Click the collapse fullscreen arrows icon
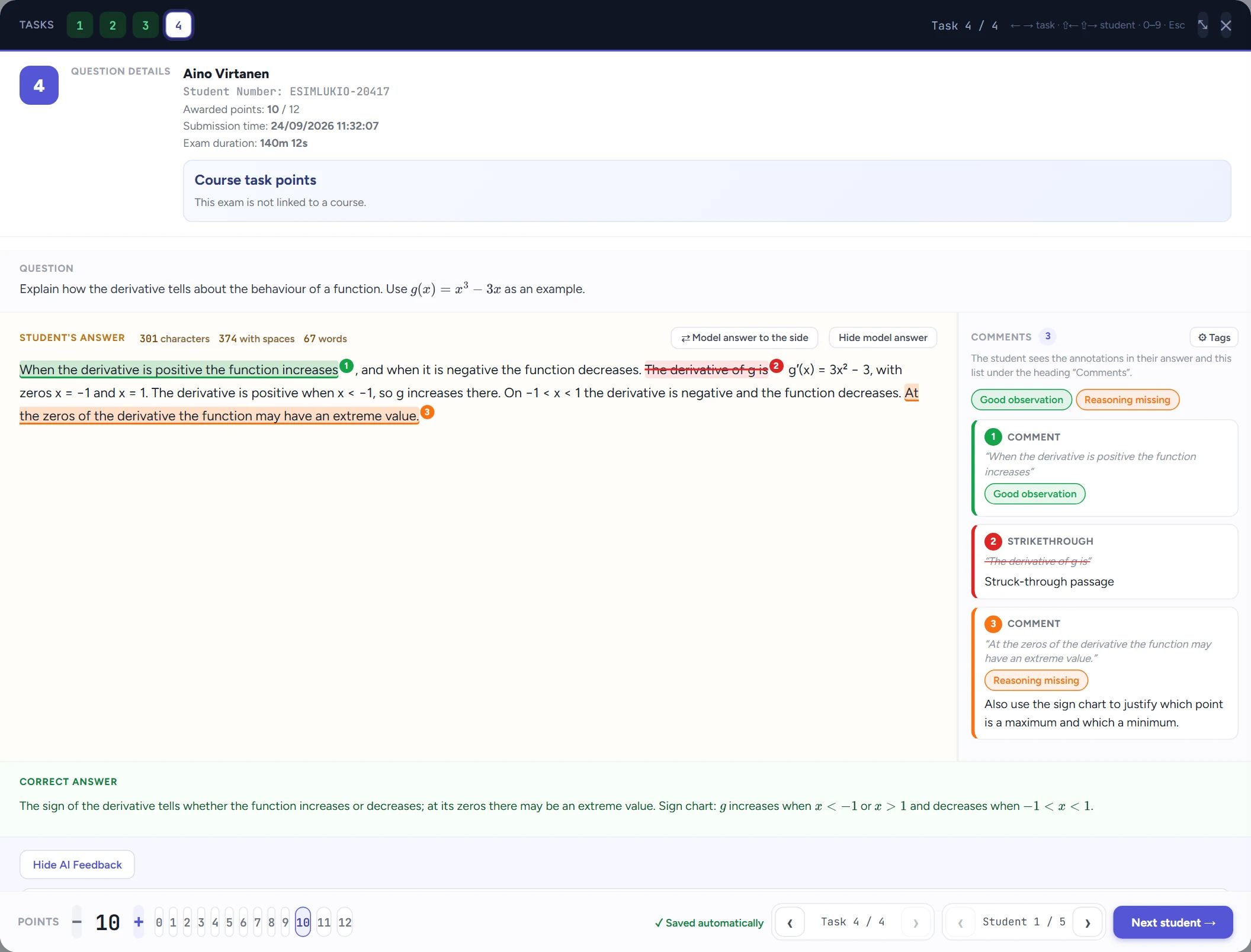Viewport: 1251px width, 952px height. click(x=1202, y=25)
